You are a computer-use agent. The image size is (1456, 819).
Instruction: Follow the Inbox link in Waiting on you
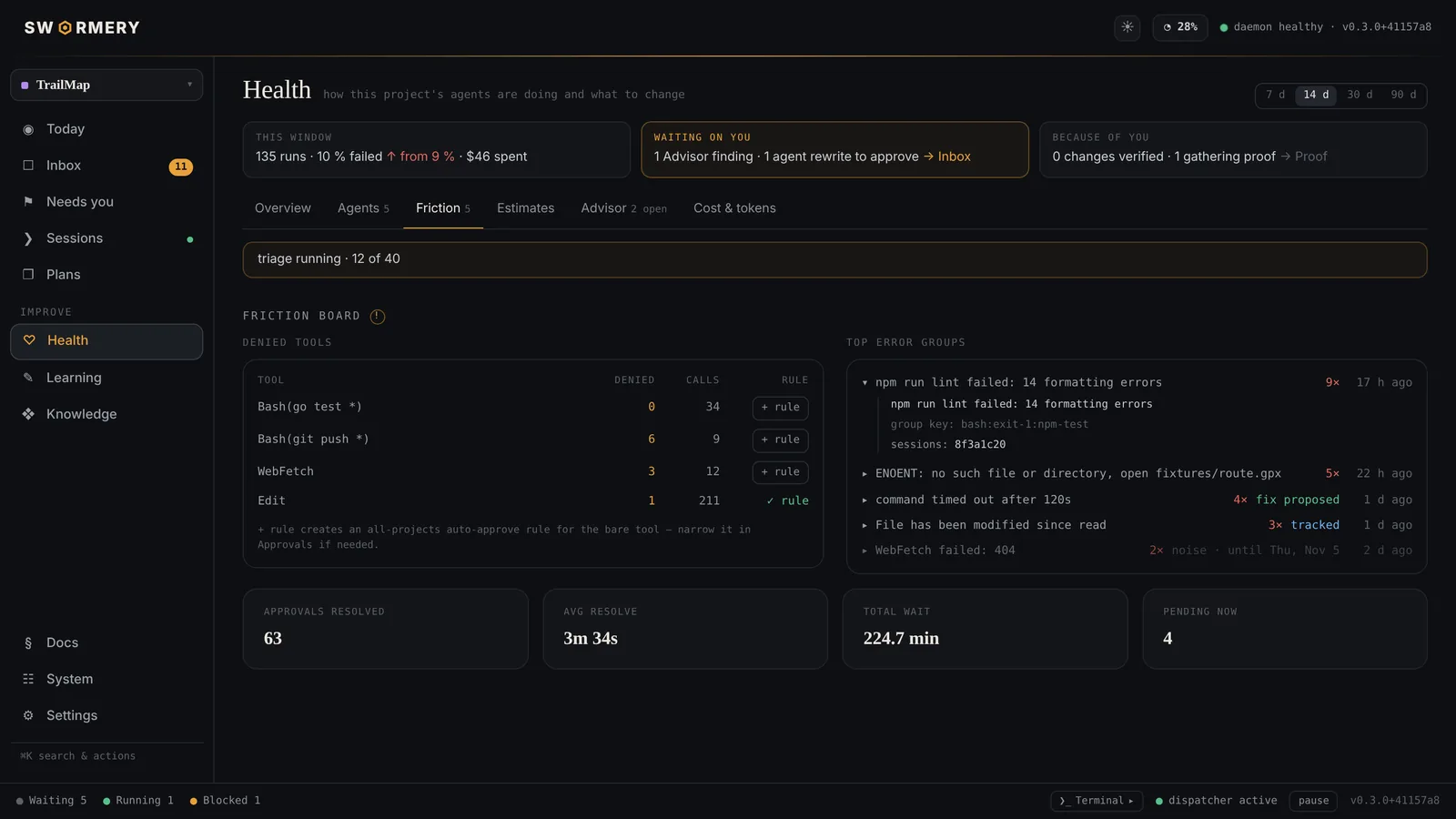(x=947, y=157)
